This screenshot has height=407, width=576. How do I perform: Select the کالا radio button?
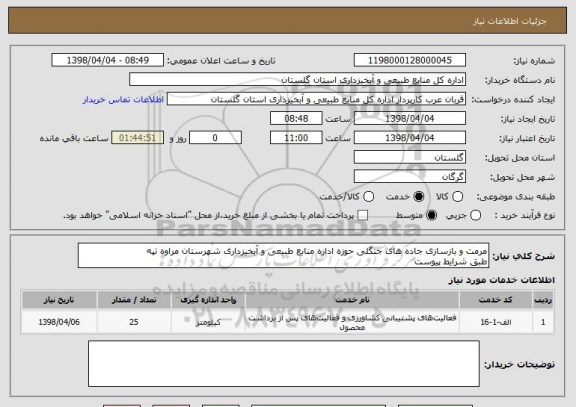tap(457, 197)
